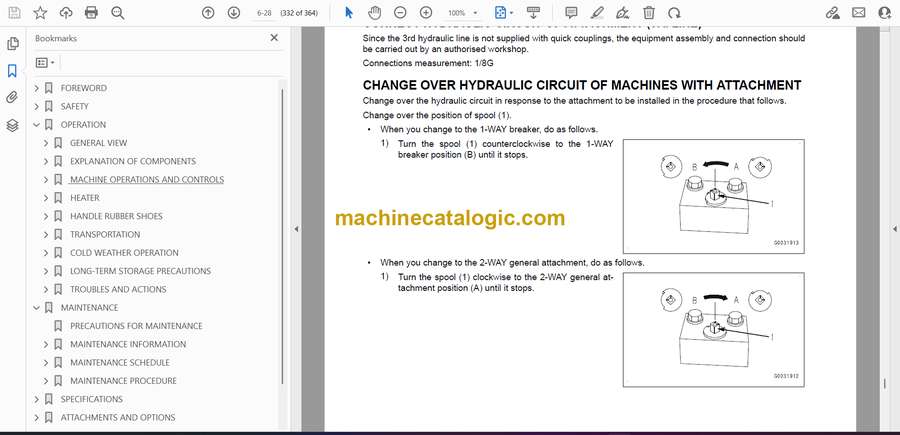
Task: Click the document vertical scrollbar thumb
Action: (x=885, y=383)
